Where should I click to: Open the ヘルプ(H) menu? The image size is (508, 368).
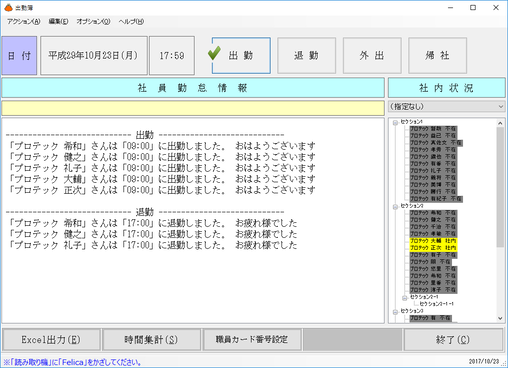pyautogui.click(x=131, y=22)
